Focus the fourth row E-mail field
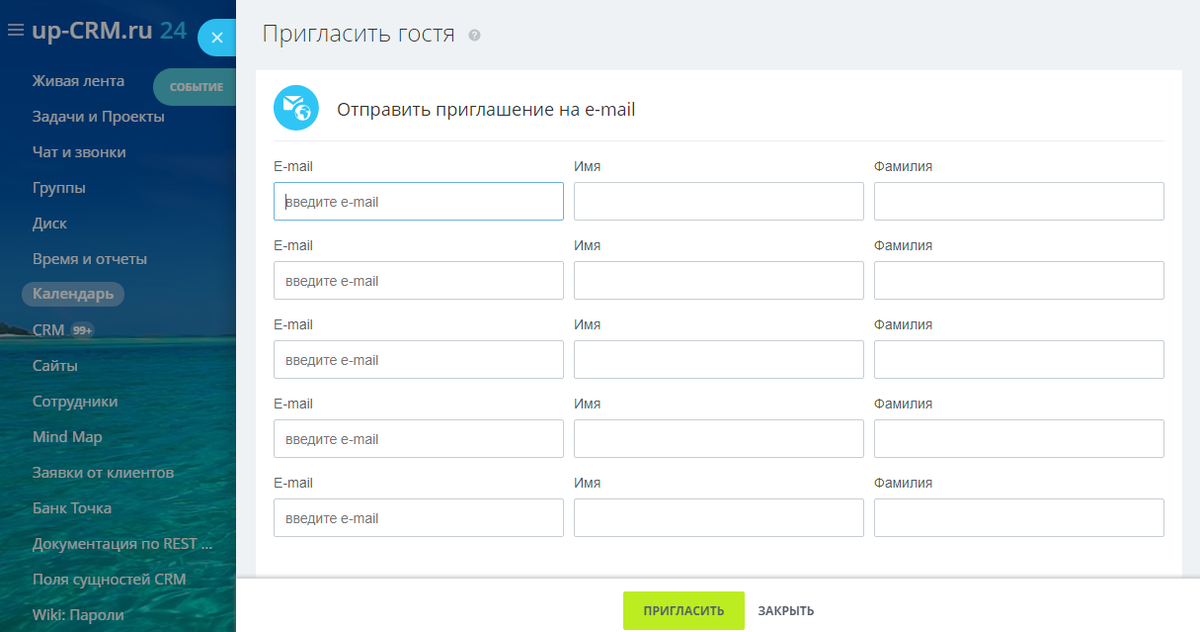This screenshot has height=632, width=1200. 419,438
